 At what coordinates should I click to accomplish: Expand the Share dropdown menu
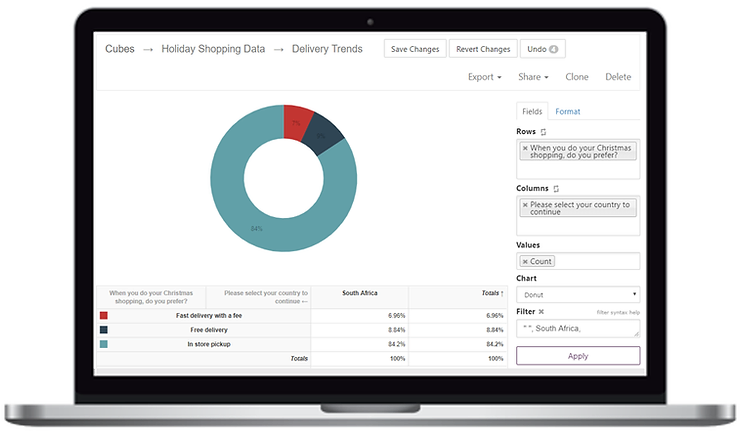[x=533, y=77]
